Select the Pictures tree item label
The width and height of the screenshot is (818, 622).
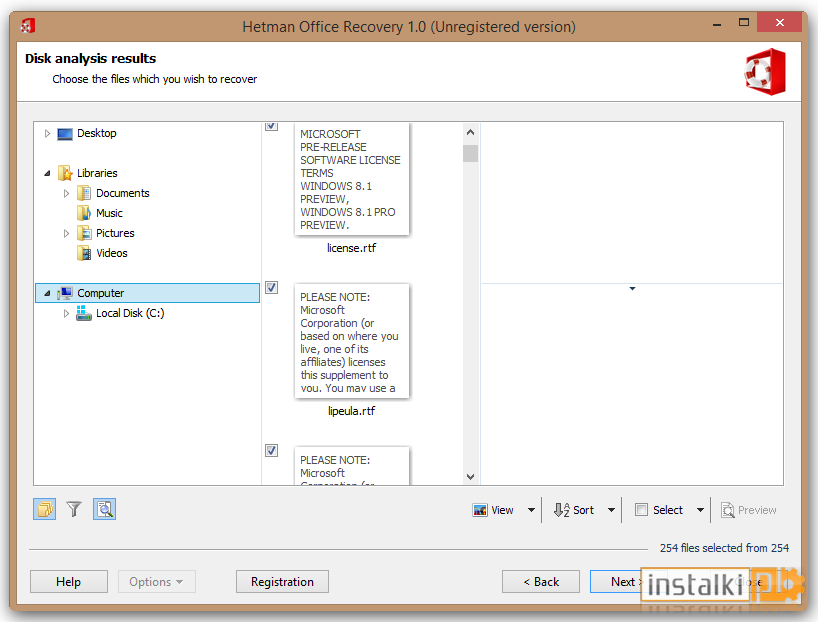115,233
